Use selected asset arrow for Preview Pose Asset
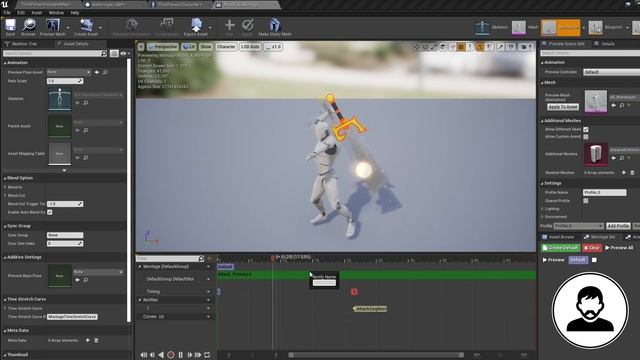 pos(97,72)
